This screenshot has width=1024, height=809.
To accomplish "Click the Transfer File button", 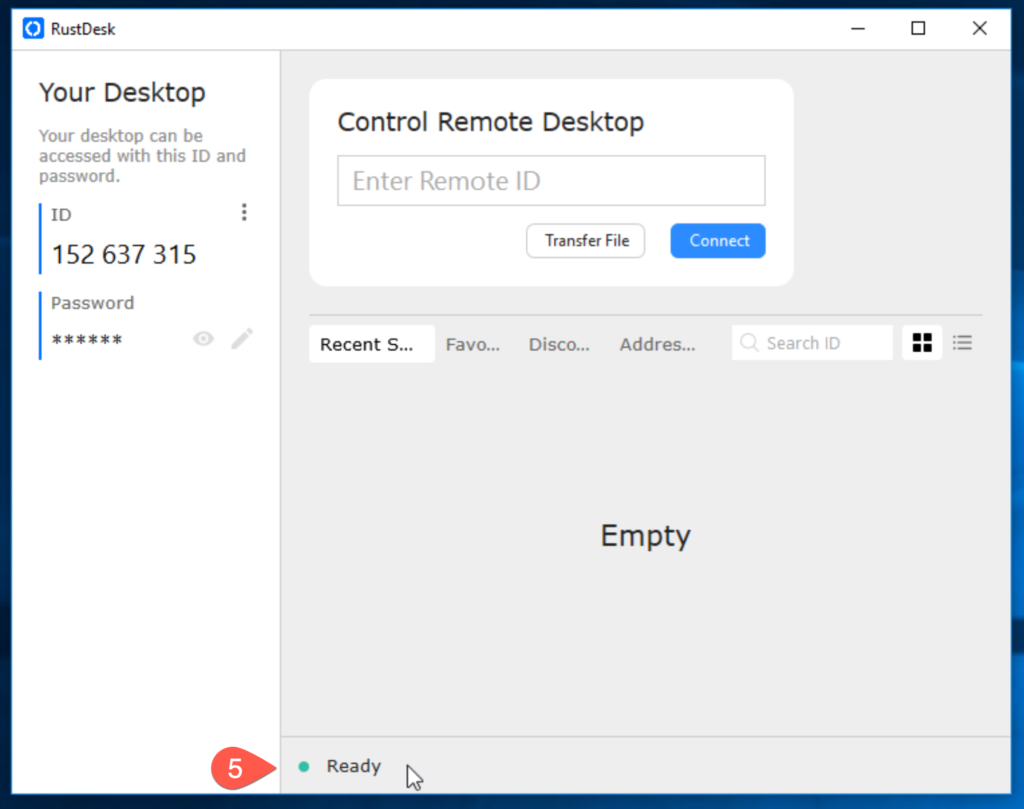I will point(586,241).
